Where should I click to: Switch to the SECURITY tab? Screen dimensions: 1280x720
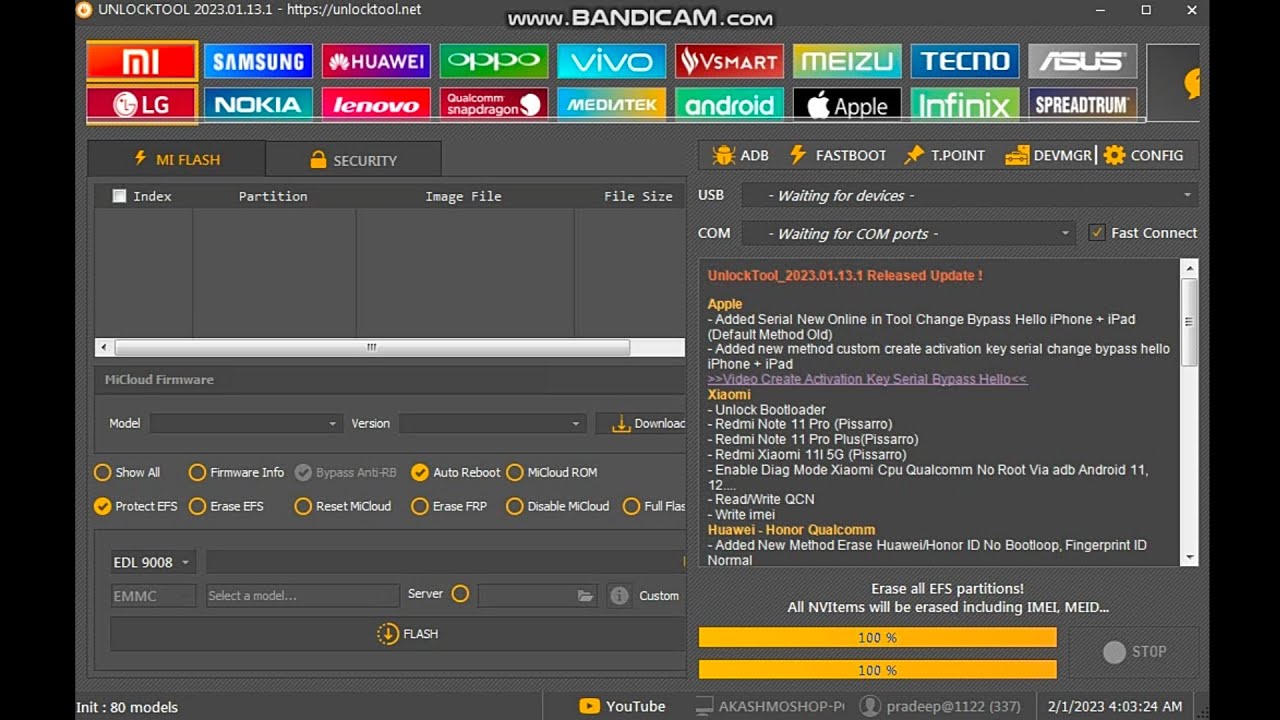pyautogui.click(x=353, y=159)
